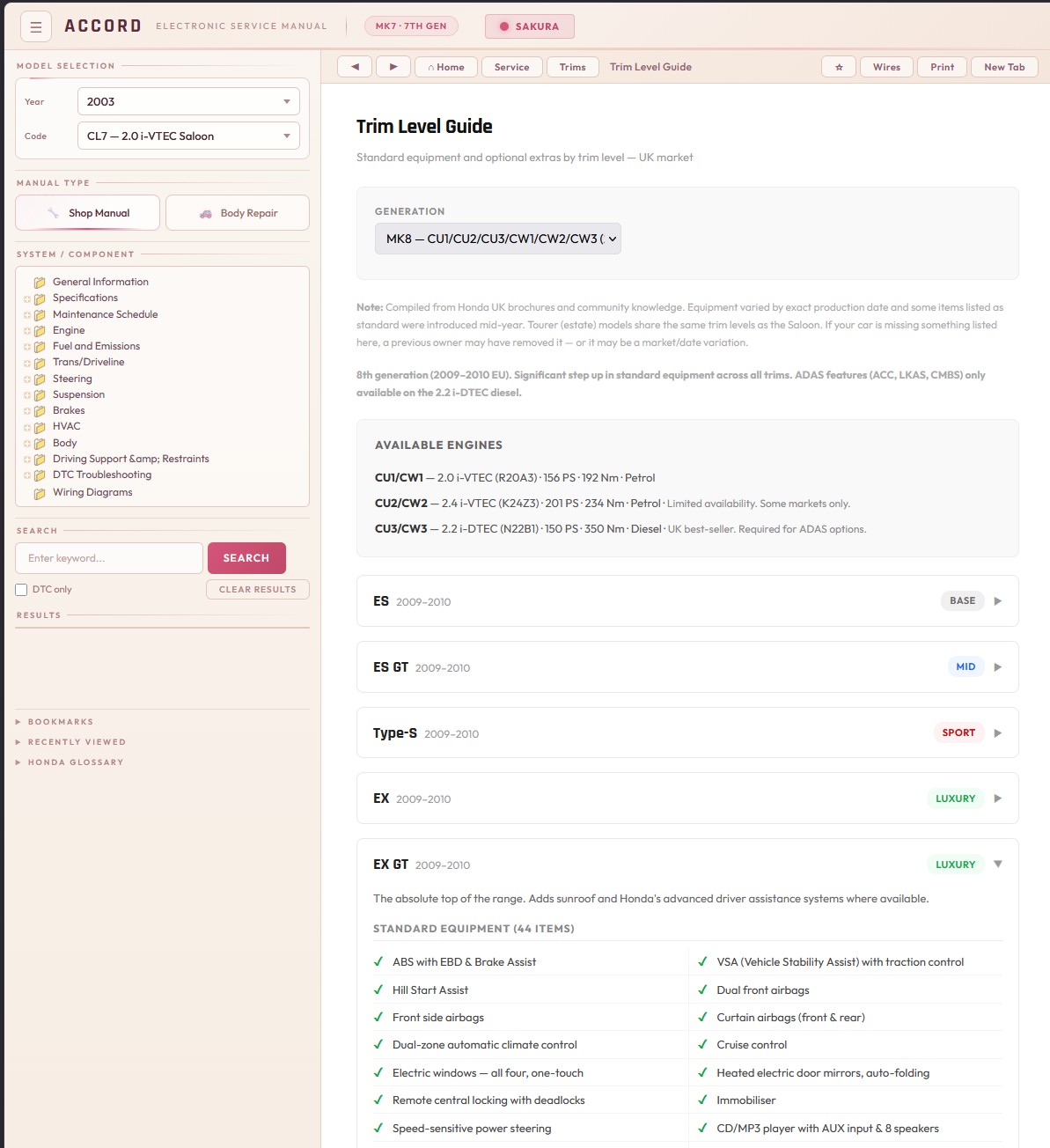Toggle the SAKURA theme button

point(529,26)
